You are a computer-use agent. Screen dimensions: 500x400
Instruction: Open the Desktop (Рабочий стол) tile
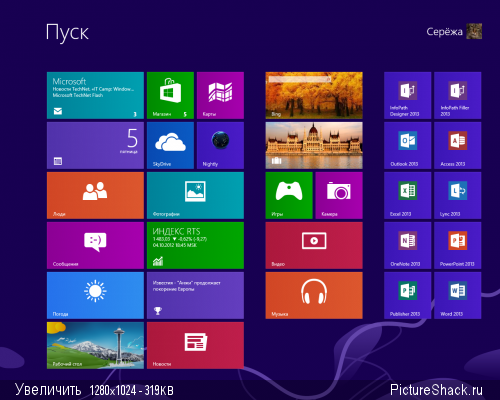pos(95,345)
